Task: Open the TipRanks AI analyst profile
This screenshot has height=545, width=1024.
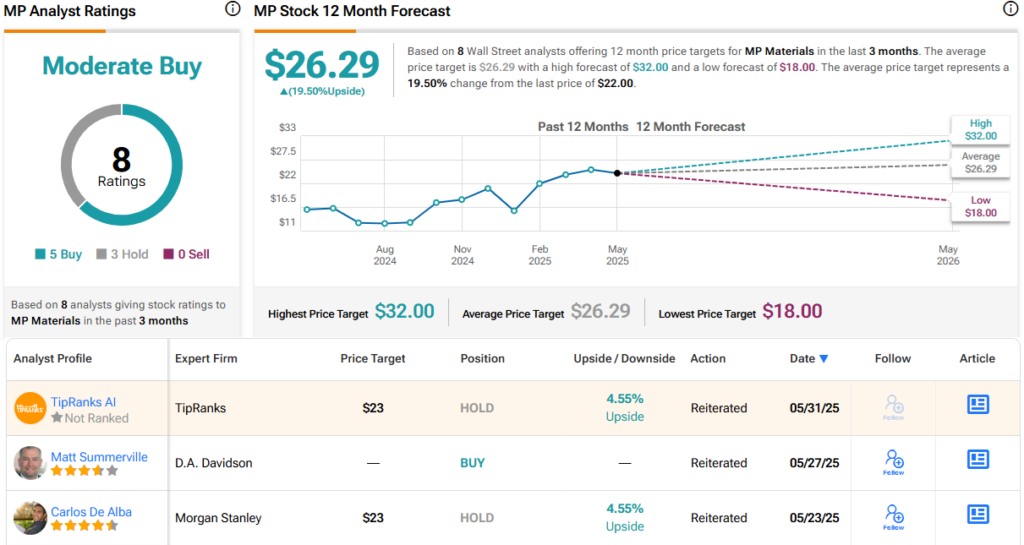Action: 83,401
